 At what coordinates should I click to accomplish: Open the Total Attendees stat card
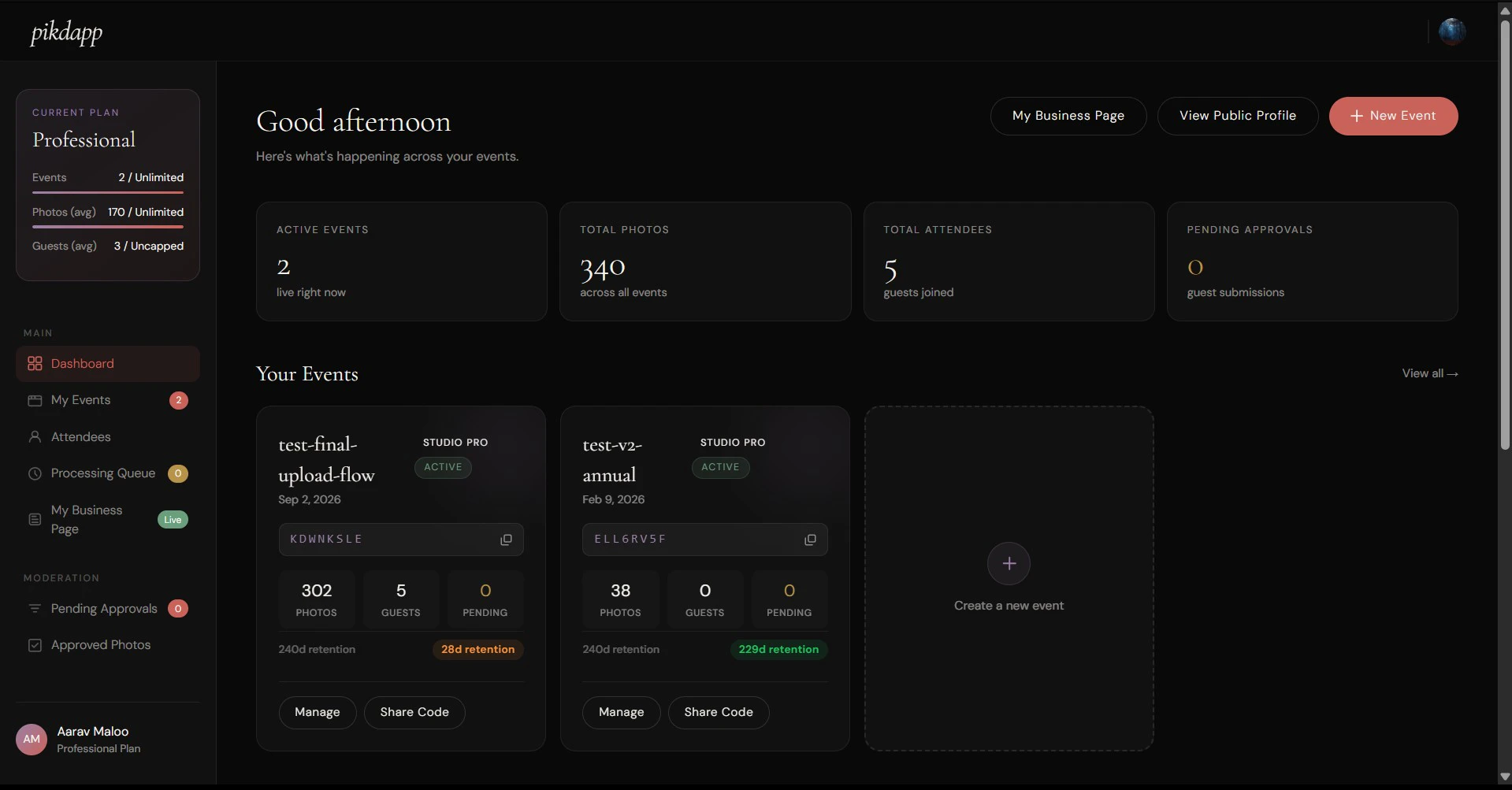click(1009, 261)
